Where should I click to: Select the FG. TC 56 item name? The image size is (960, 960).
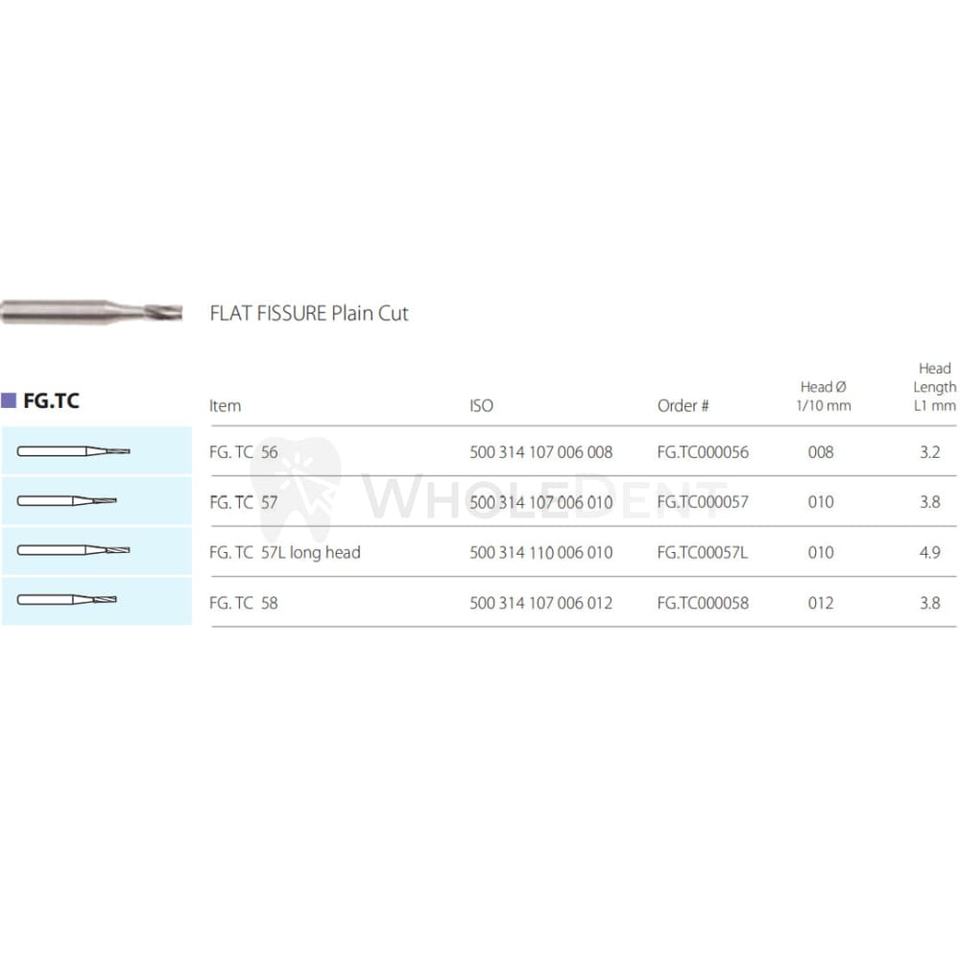pos(244,452)
